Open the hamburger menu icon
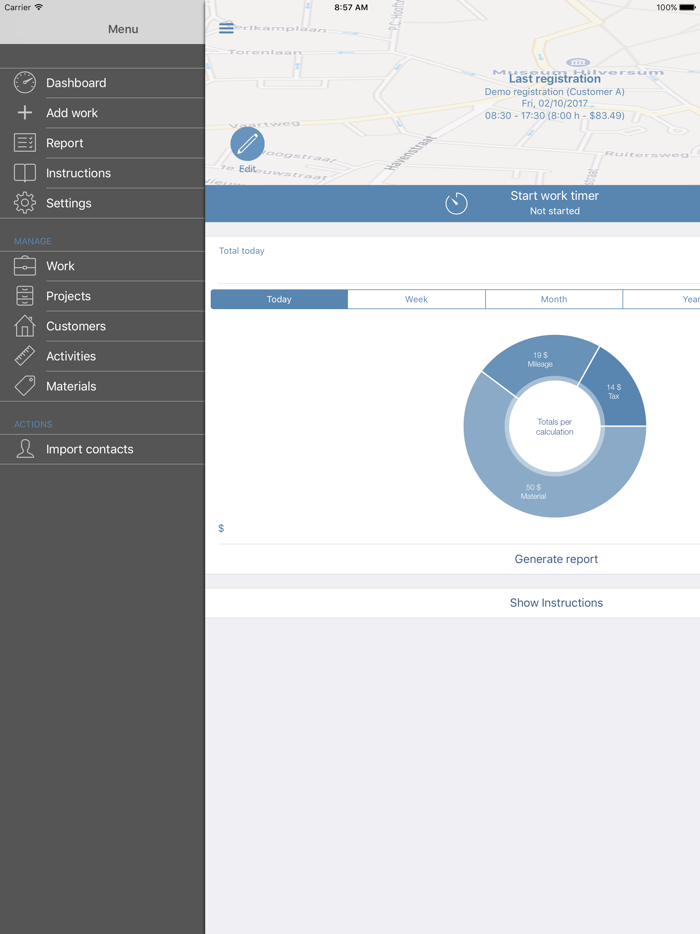The width and height of the screenshot is (700, 934). pyautogui.click(x=226, y=28)
